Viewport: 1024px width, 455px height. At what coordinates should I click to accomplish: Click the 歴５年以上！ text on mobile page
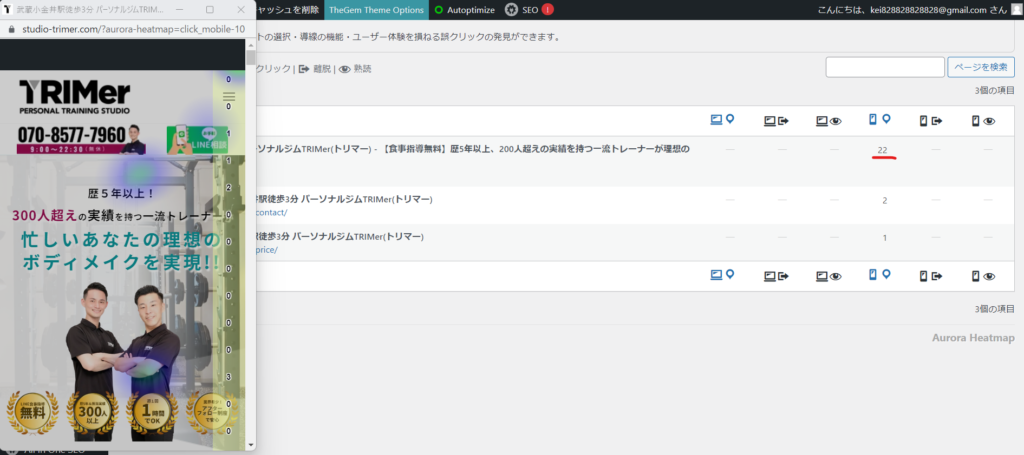coord(121,193)
